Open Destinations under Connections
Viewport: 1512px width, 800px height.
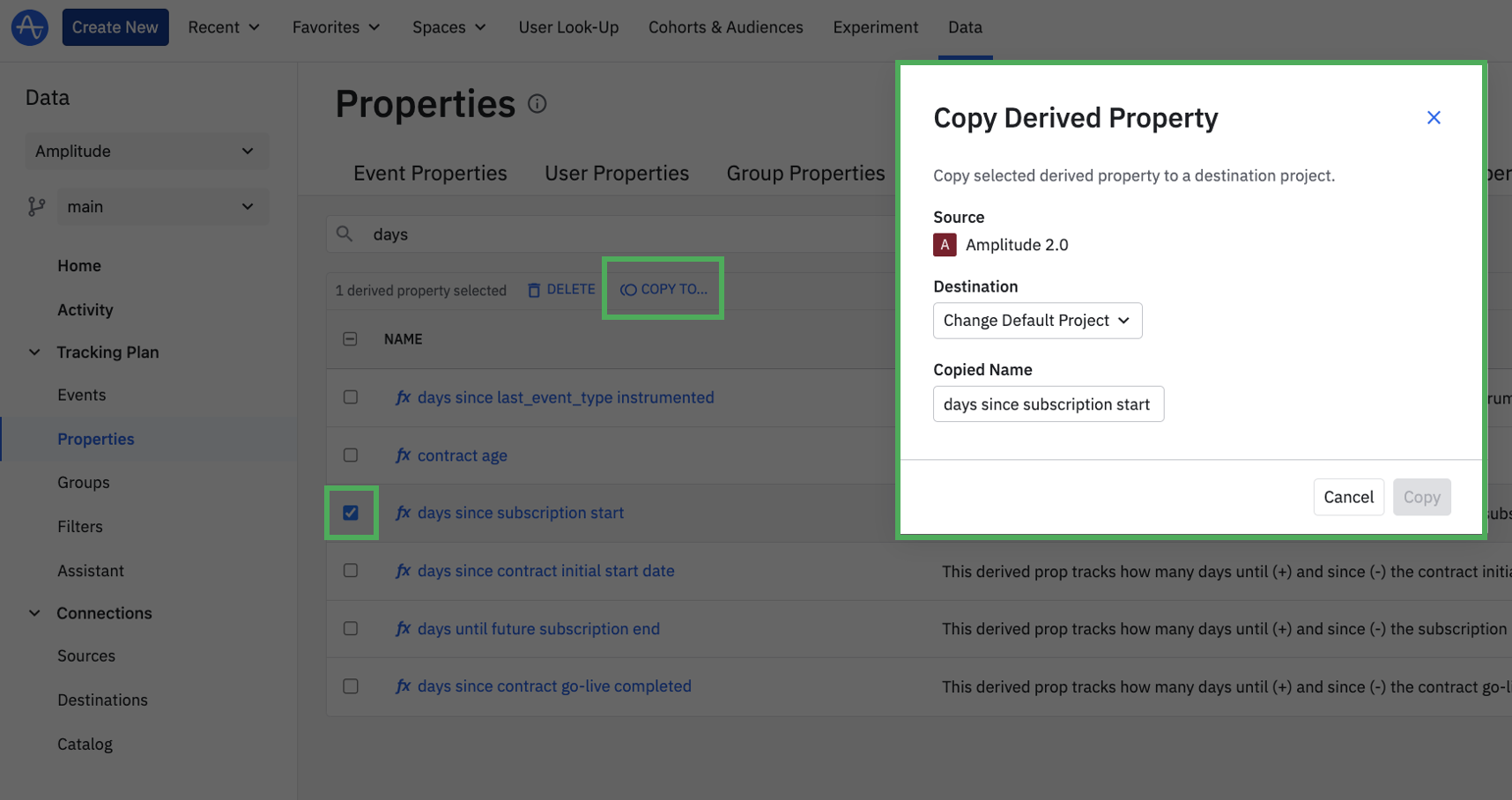coord(102,700)
